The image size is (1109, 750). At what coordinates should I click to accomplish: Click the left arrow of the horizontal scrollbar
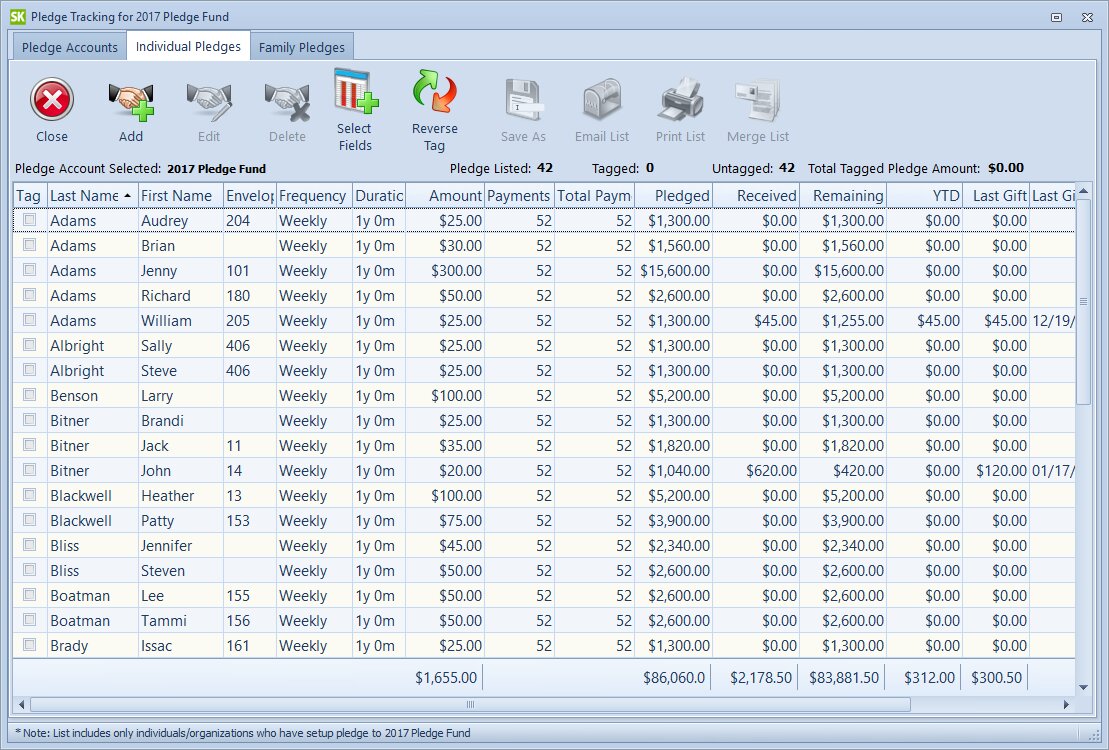(x=21, y=704)
